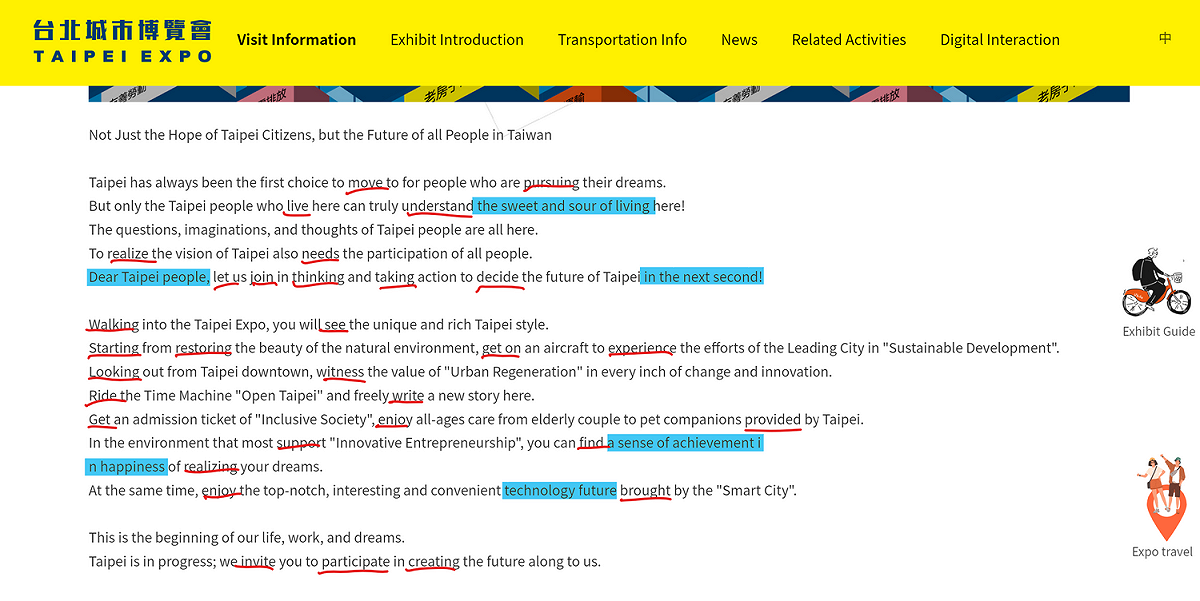Screen dimensions: 1200x601
Task: Click the phrase "Urban Regeneration"
Action: click(x=512, y=372)
